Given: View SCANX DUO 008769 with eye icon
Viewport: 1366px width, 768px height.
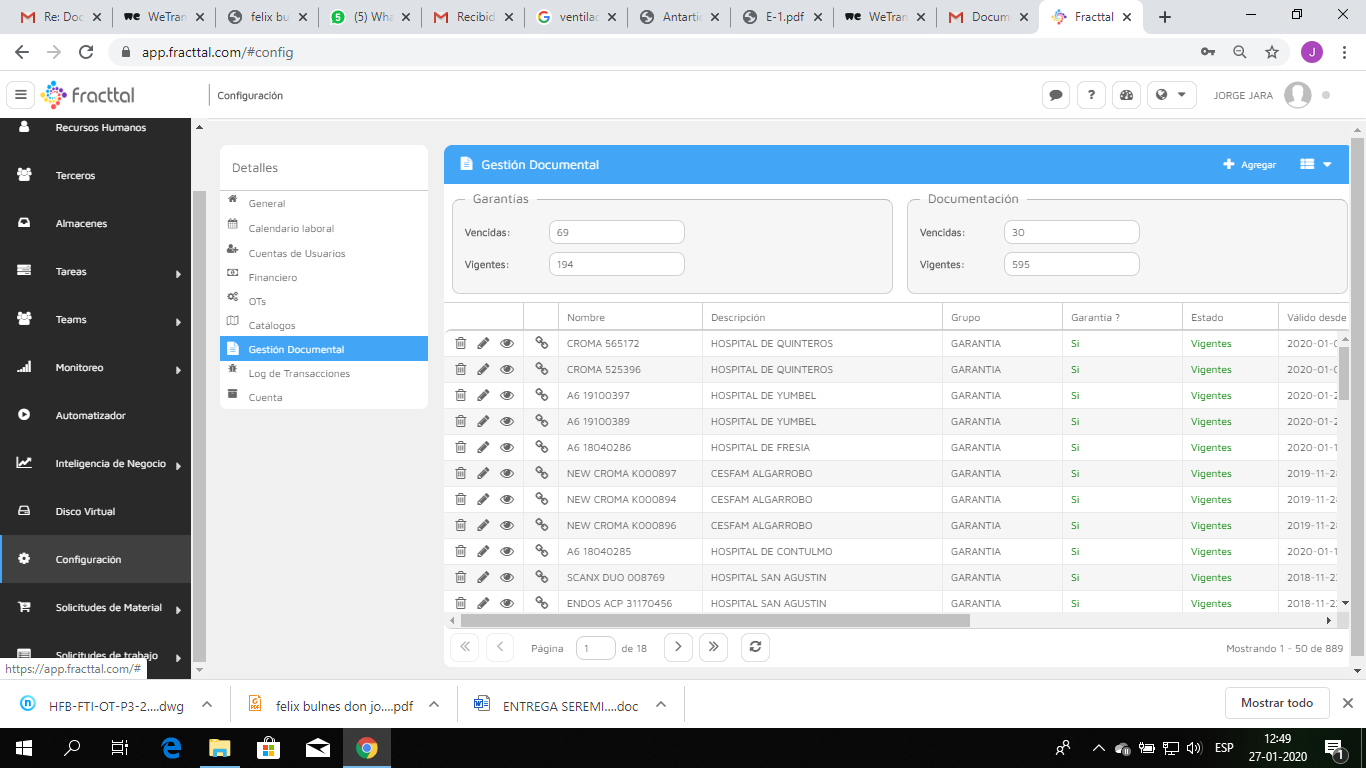Looking at the screenshot, I should coord(507,577).
